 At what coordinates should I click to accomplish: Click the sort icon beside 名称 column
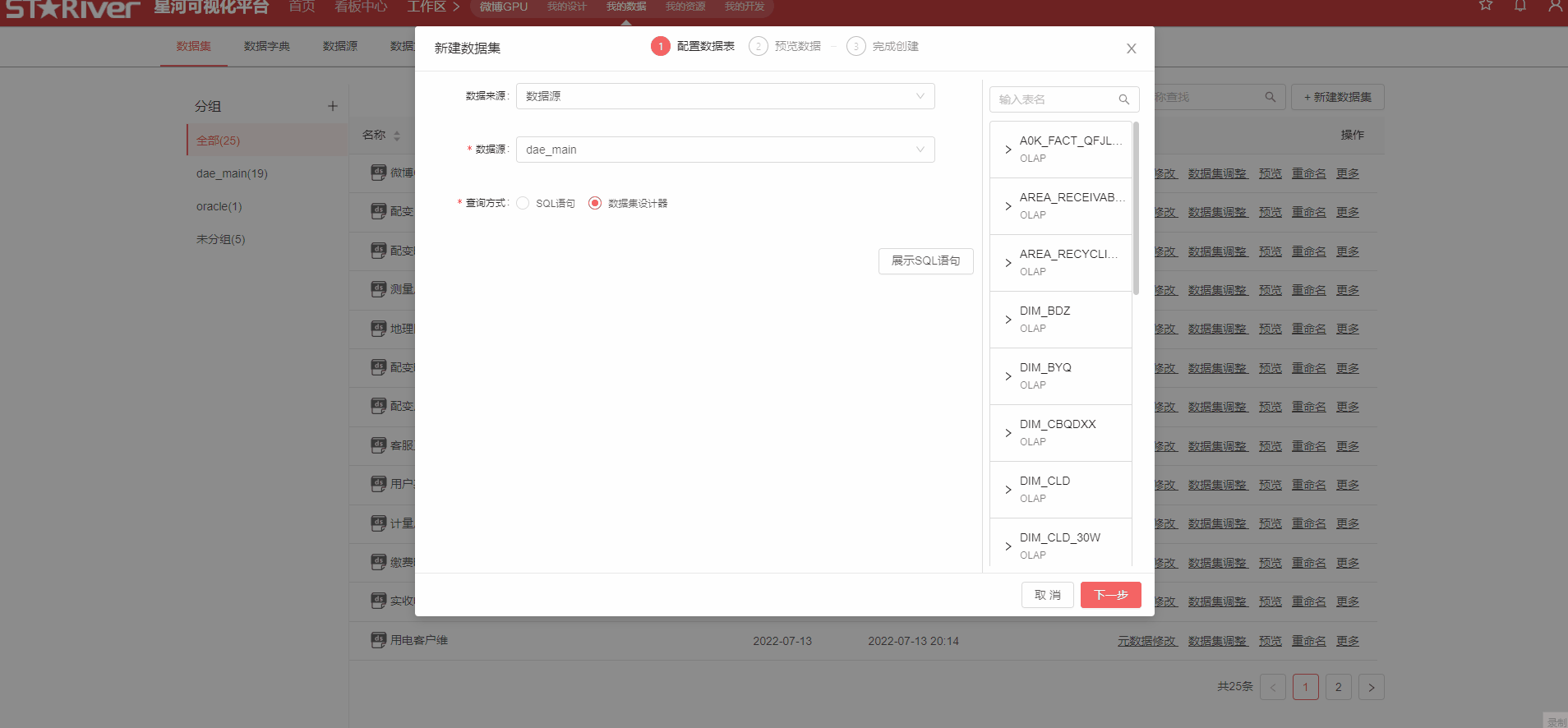(x=397, y=136)
